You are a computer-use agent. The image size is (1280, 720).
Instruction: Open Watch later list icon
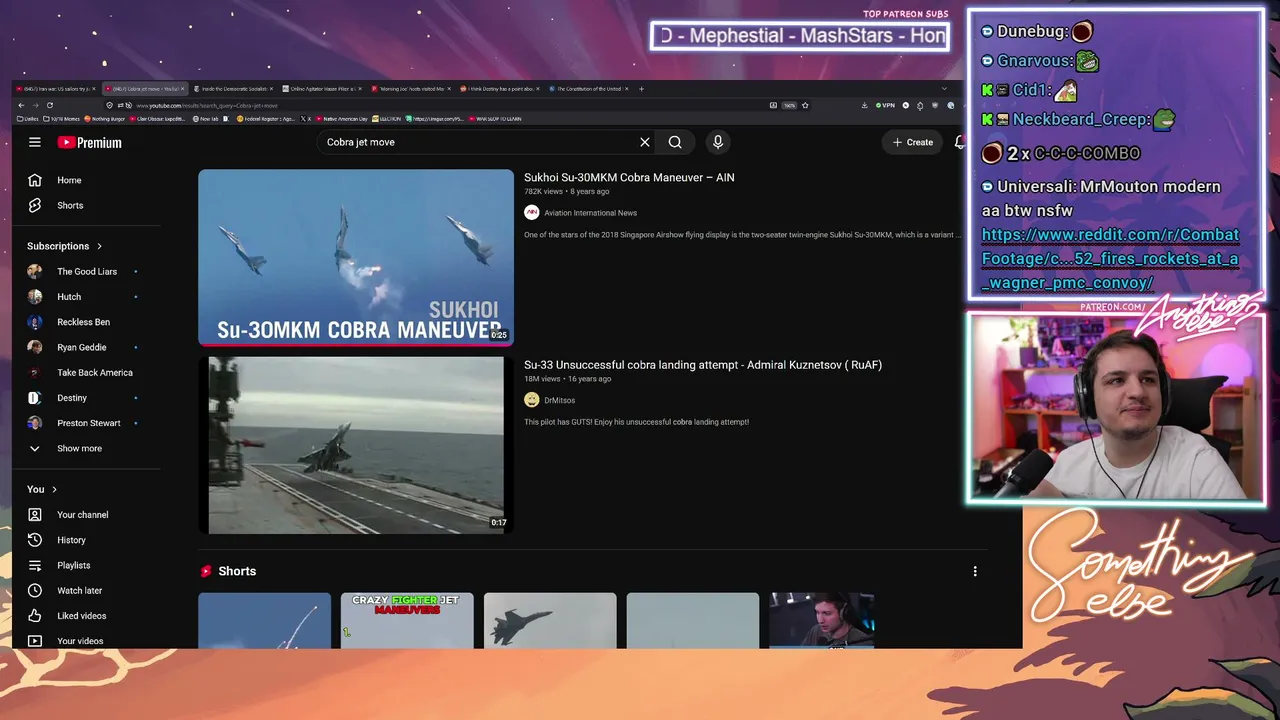pos(35,590)
